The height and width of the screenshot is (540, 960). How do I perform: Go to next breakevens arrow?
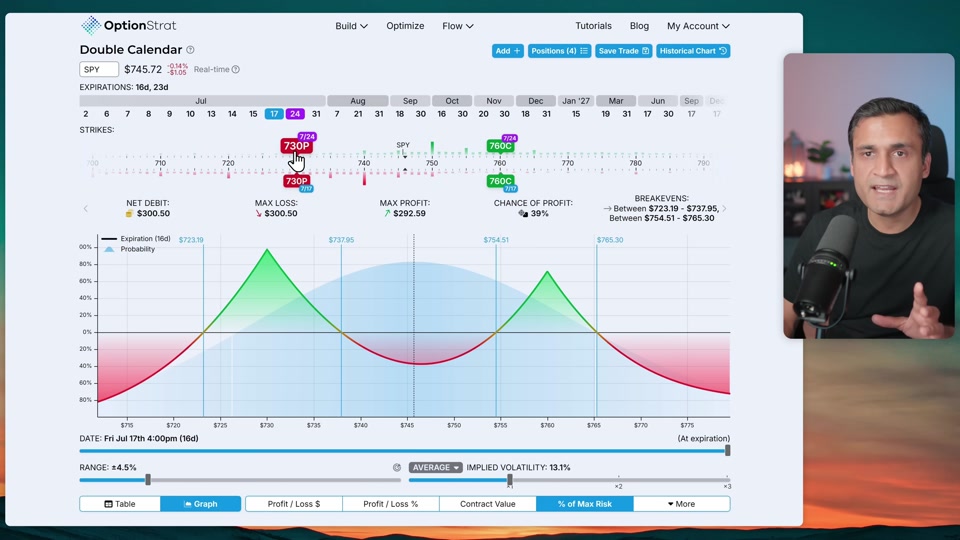724,209
